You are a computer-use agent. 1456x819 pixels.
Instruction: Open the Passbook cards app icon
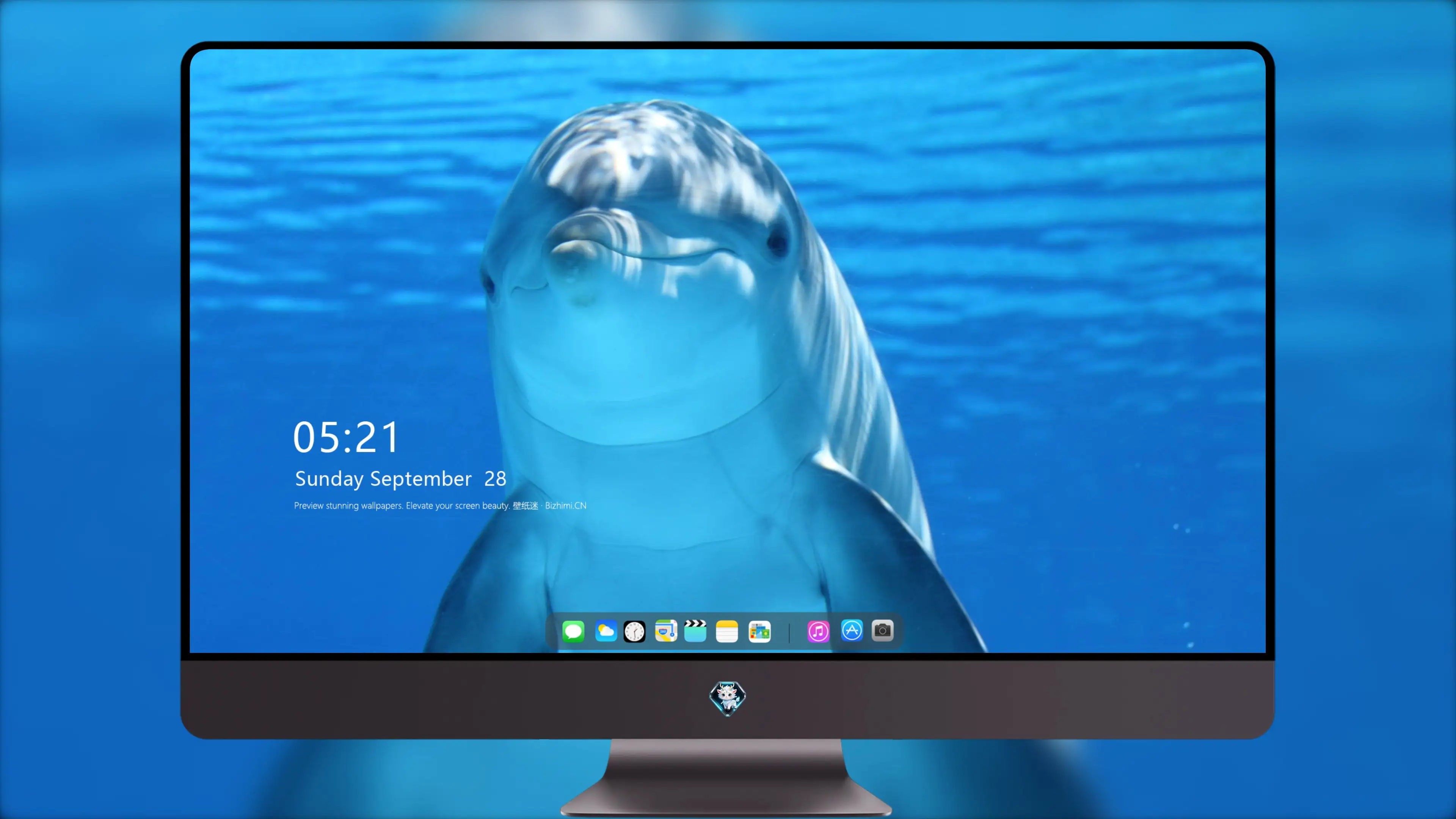tap(759, 631)
